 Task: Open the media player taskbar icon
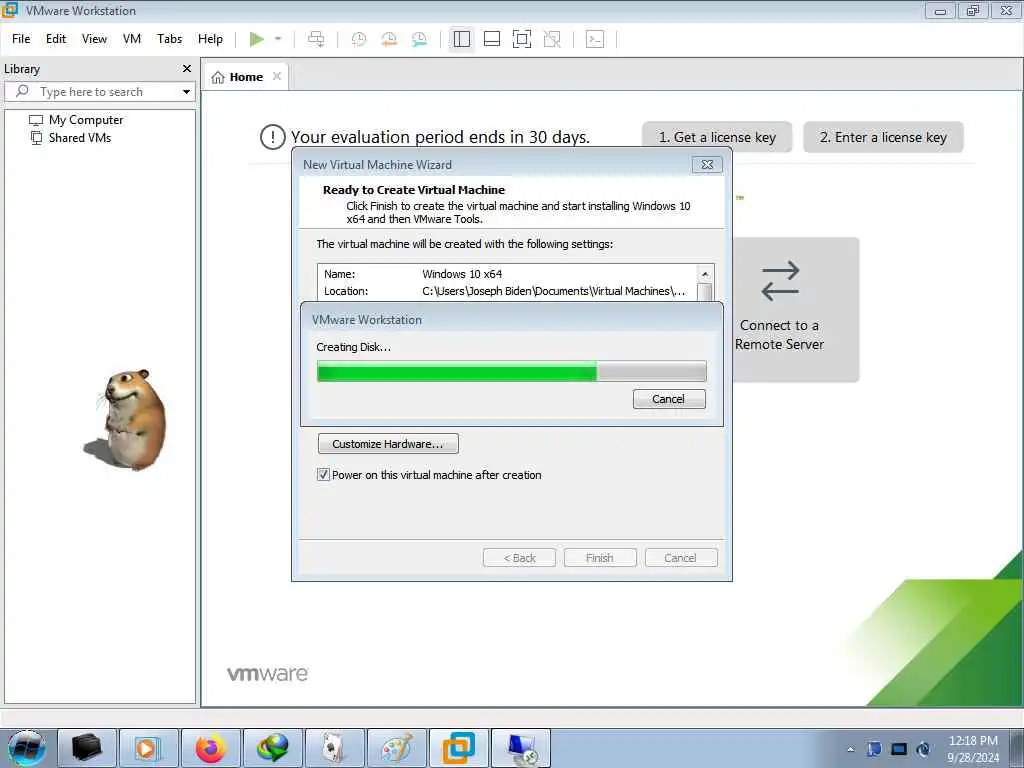(148, 748)
